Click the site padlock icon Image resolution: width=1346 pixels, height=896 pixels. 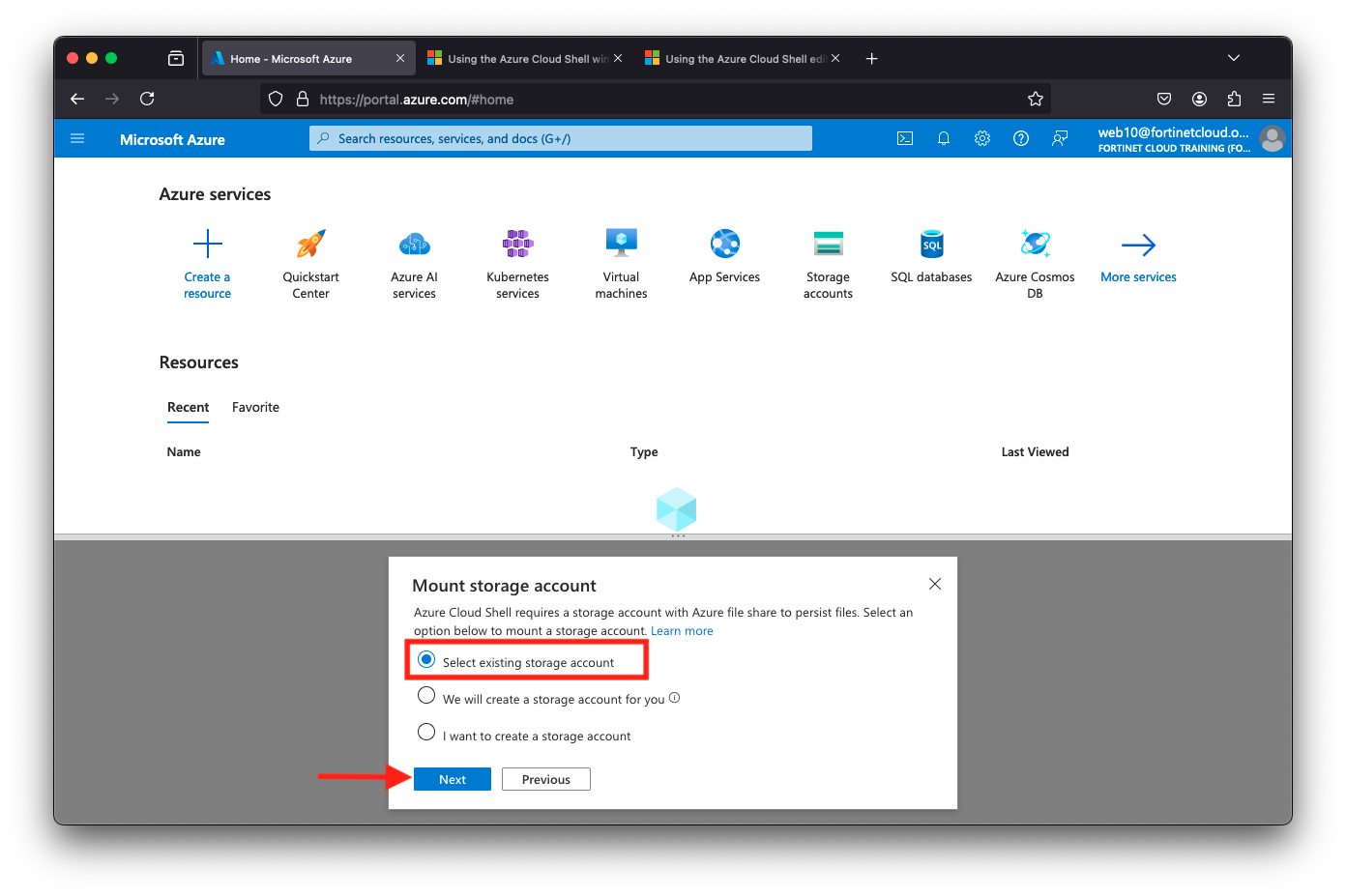coord(303,99)
